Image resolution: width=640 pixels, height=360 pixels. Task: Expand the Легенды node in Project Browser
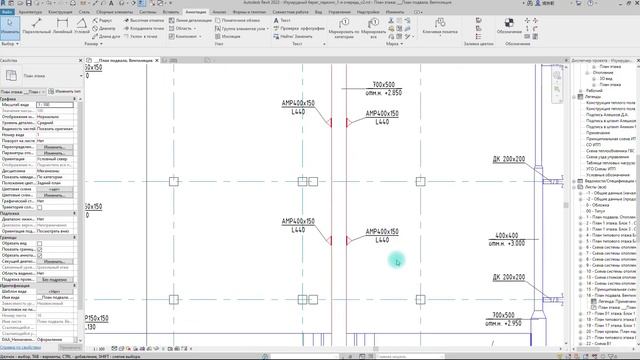(575, 97)
